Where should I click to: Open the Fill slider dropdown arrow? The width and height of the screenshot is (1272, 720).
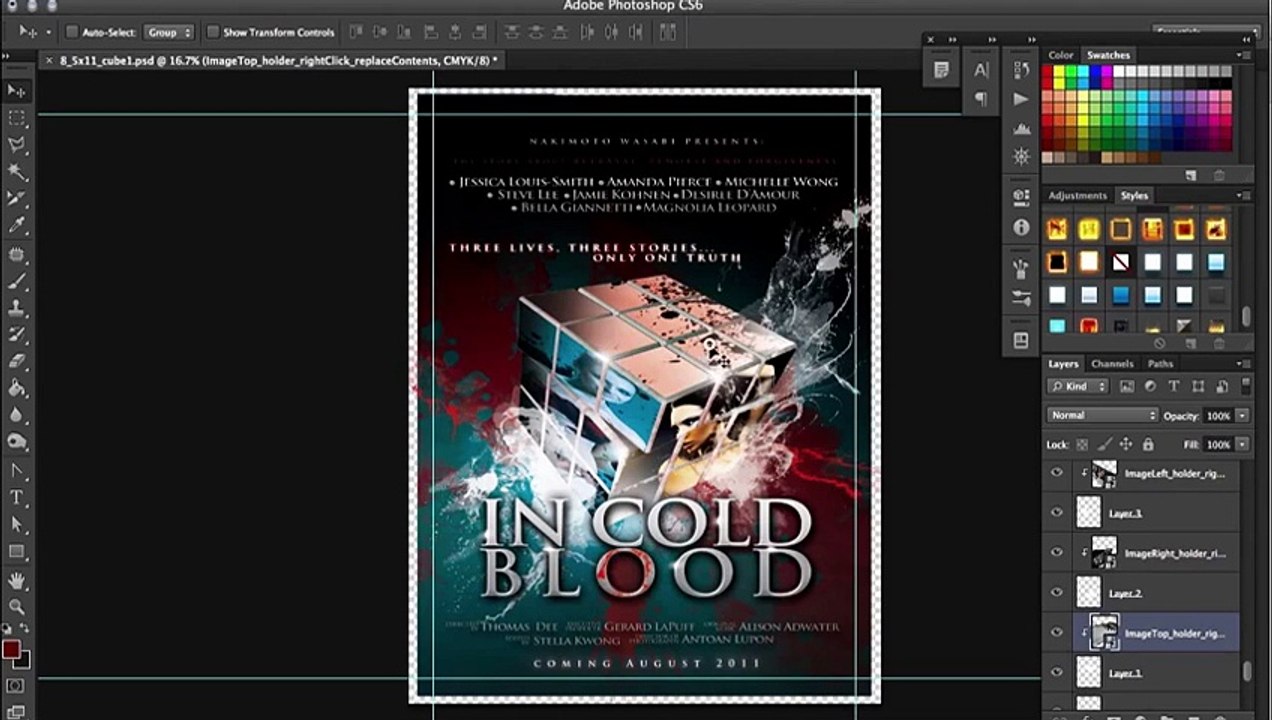click(x=1242, y=444)
